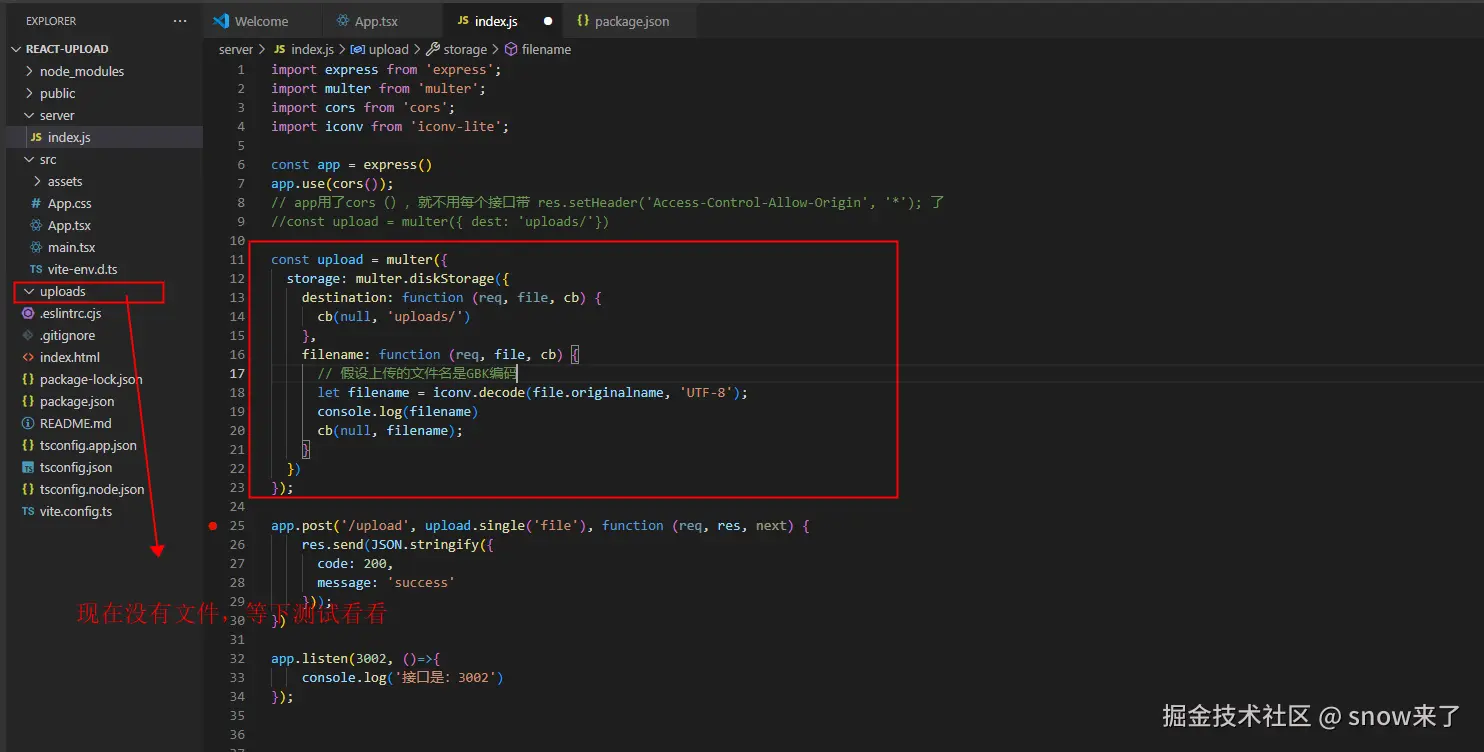Click braces icon of tsconfig.app.json
The height and width of the screenshot is (752, 1484).
coord(28,445)
